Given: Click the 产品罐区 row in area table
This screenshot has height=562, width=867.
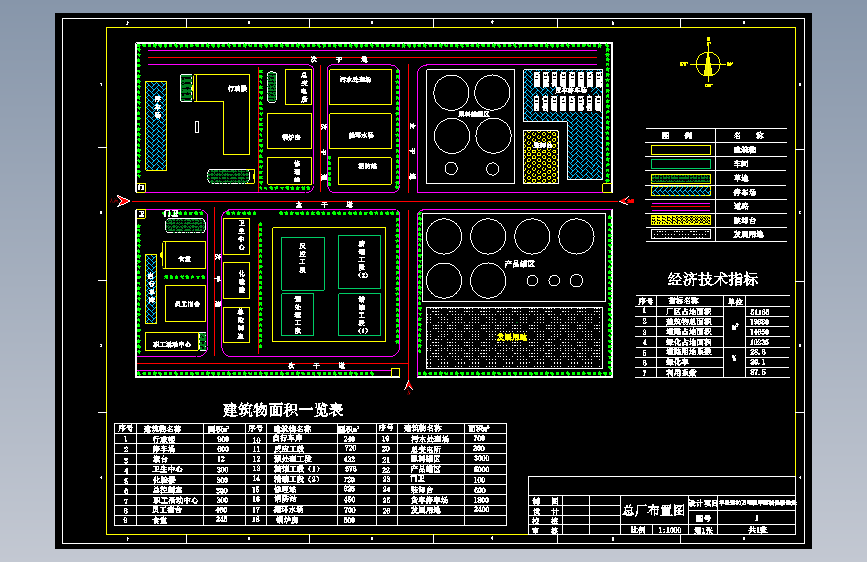Looking at the screenshot, I should (x=441, y=469).
